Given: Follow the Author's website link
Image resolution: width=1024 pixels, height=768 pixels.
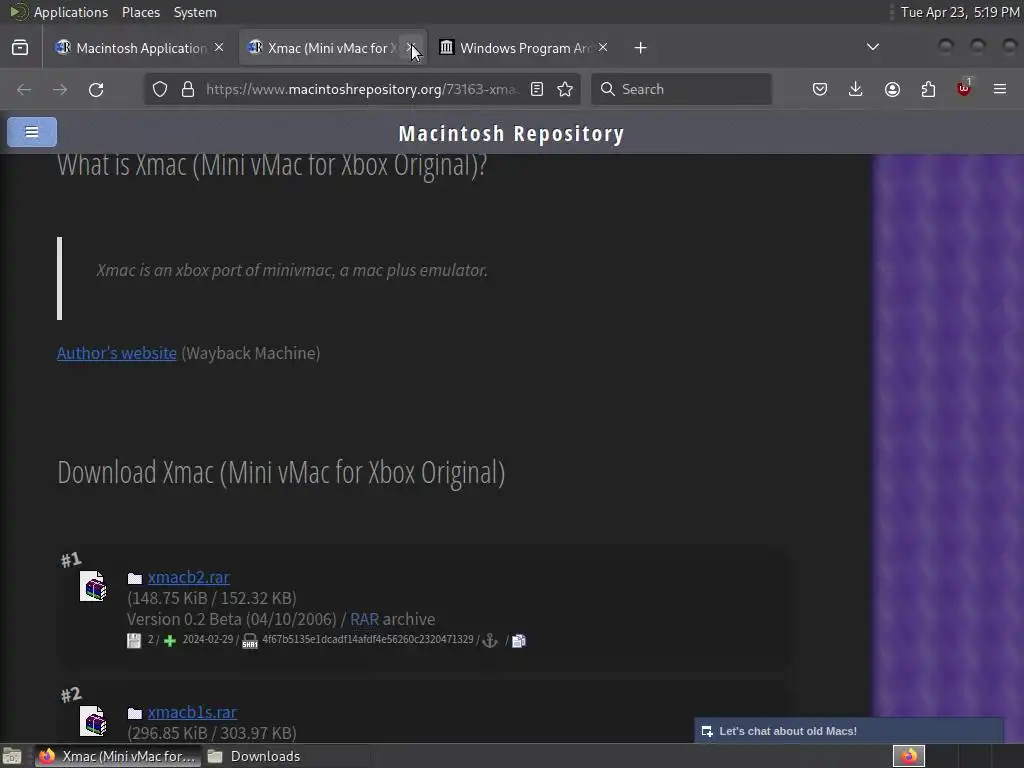Looking at the screenshot, I should pyautogui.click(x=117, y=353).
